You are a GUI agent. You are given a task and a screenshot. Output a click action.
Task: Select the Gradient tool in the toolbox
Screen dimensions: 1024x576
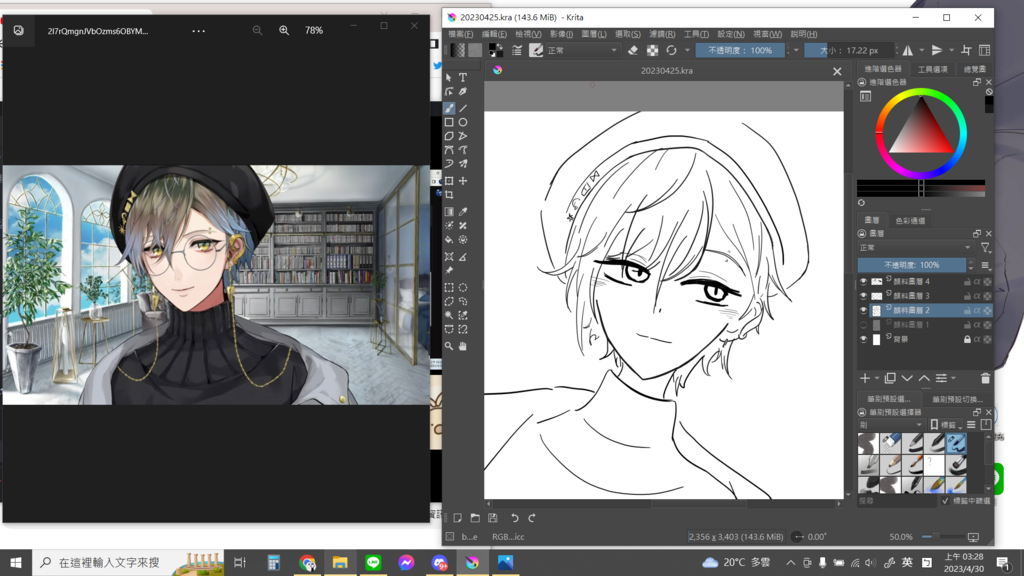449,212
